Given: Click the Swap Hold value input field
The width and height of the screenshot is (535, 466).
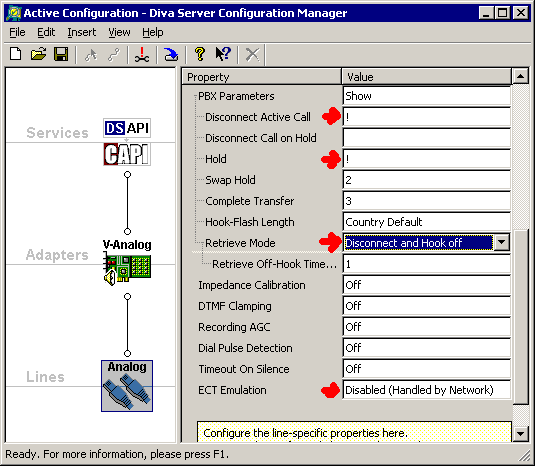Looking at the screenshot, I should coord(426,180).
